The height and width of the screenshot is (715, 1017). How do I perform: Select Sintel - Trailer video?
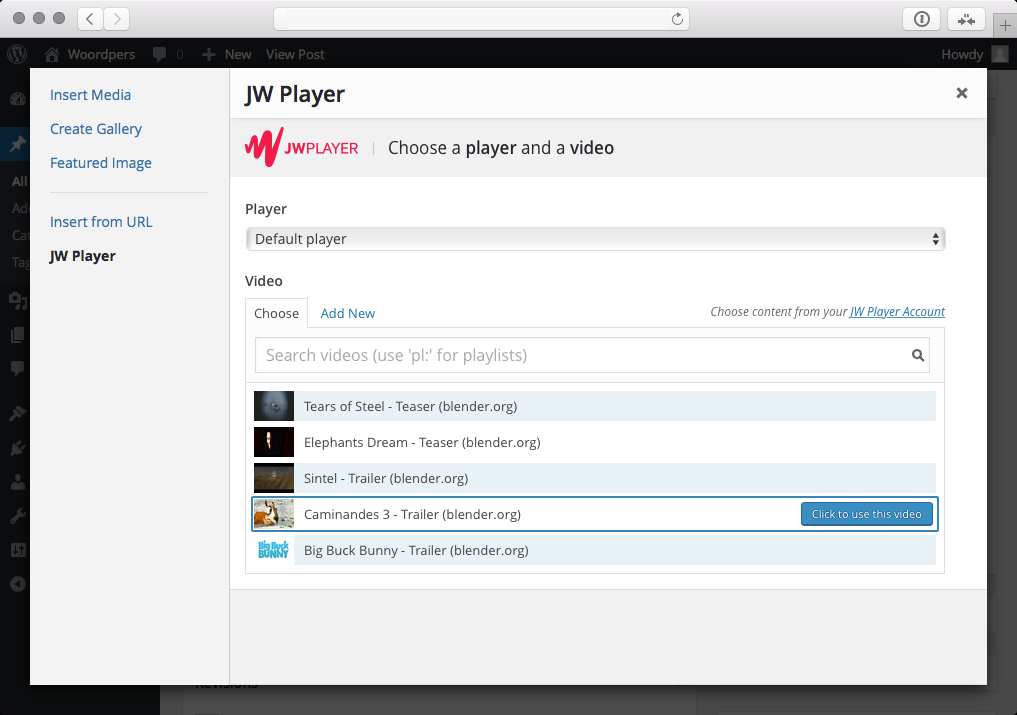tap(594, 478)
